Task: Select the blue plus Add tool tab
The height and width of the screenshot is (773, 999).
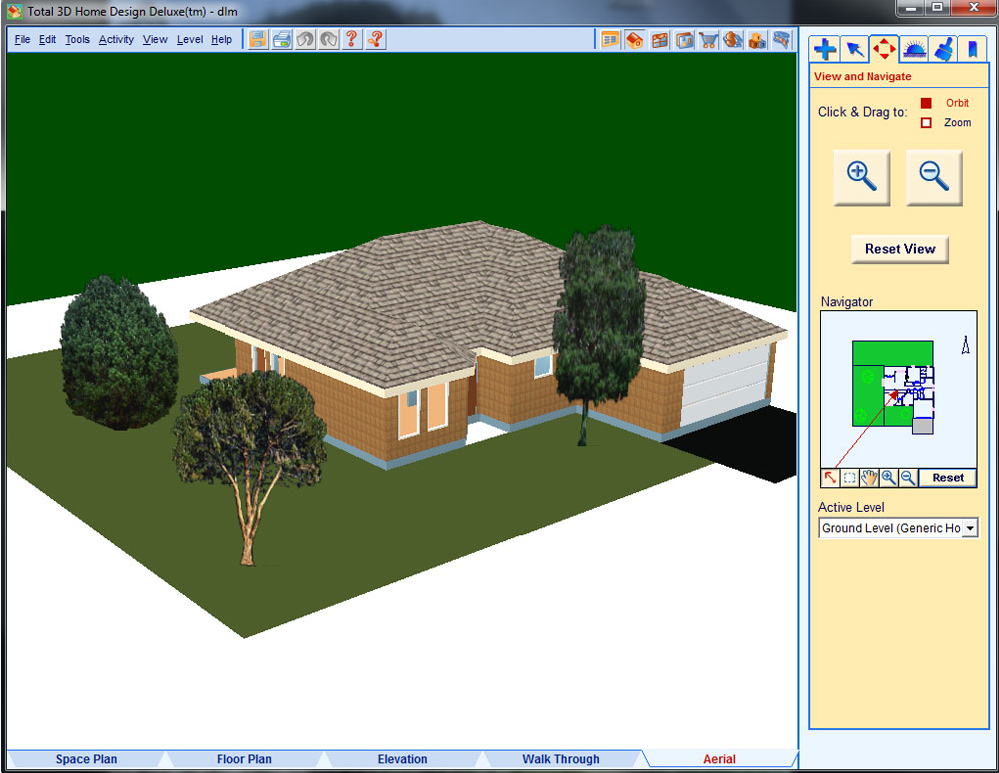Action: coord(824,49)
